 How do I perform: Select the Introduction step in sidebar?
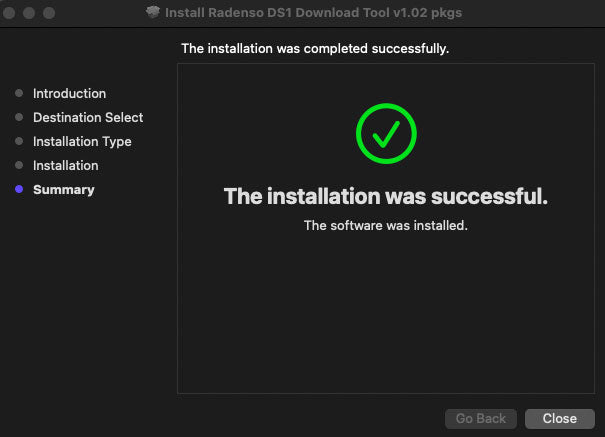click(69, 93)
